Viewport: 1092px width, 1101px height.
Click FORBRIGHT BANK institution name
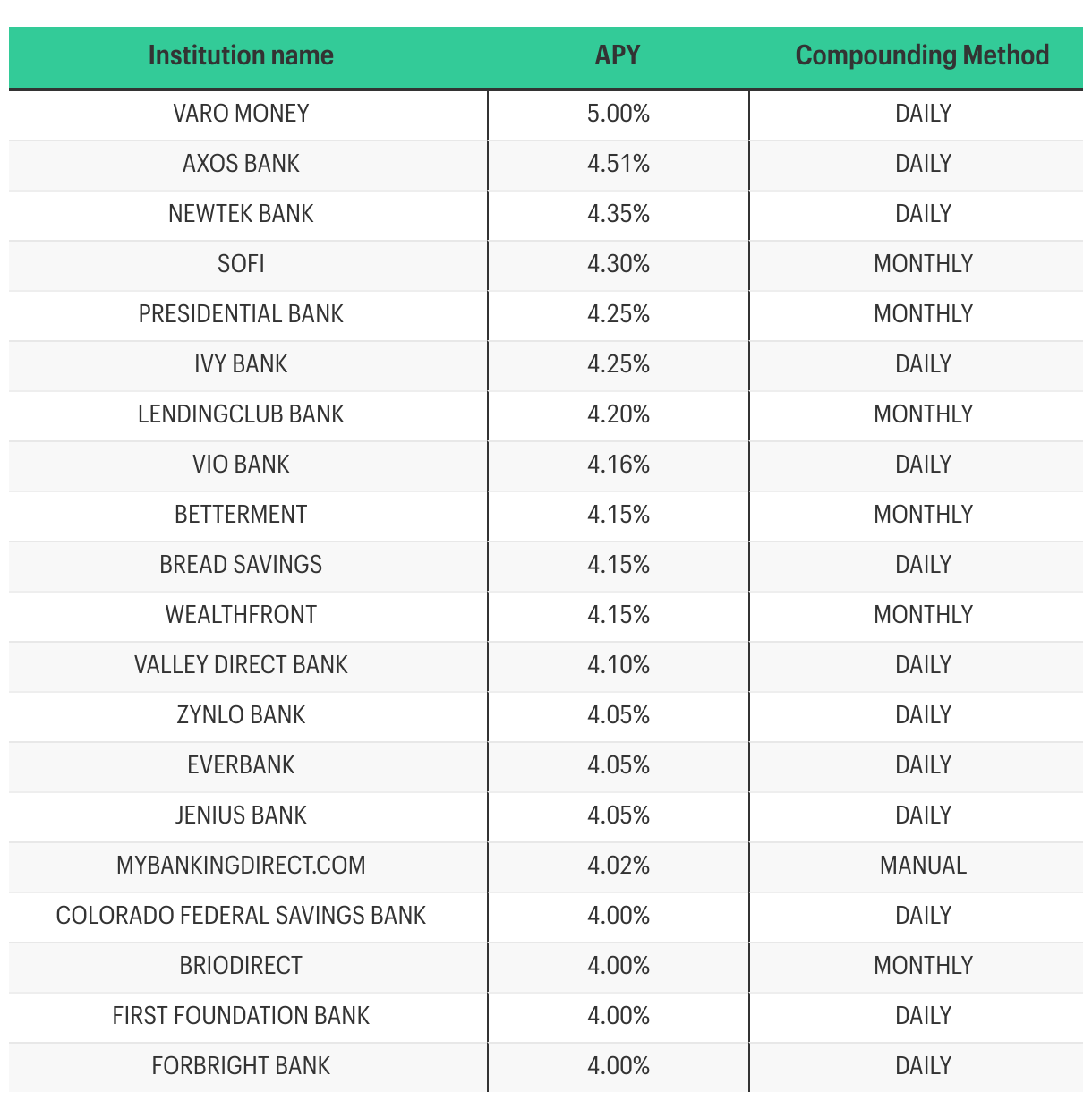tap(241, 1066)
